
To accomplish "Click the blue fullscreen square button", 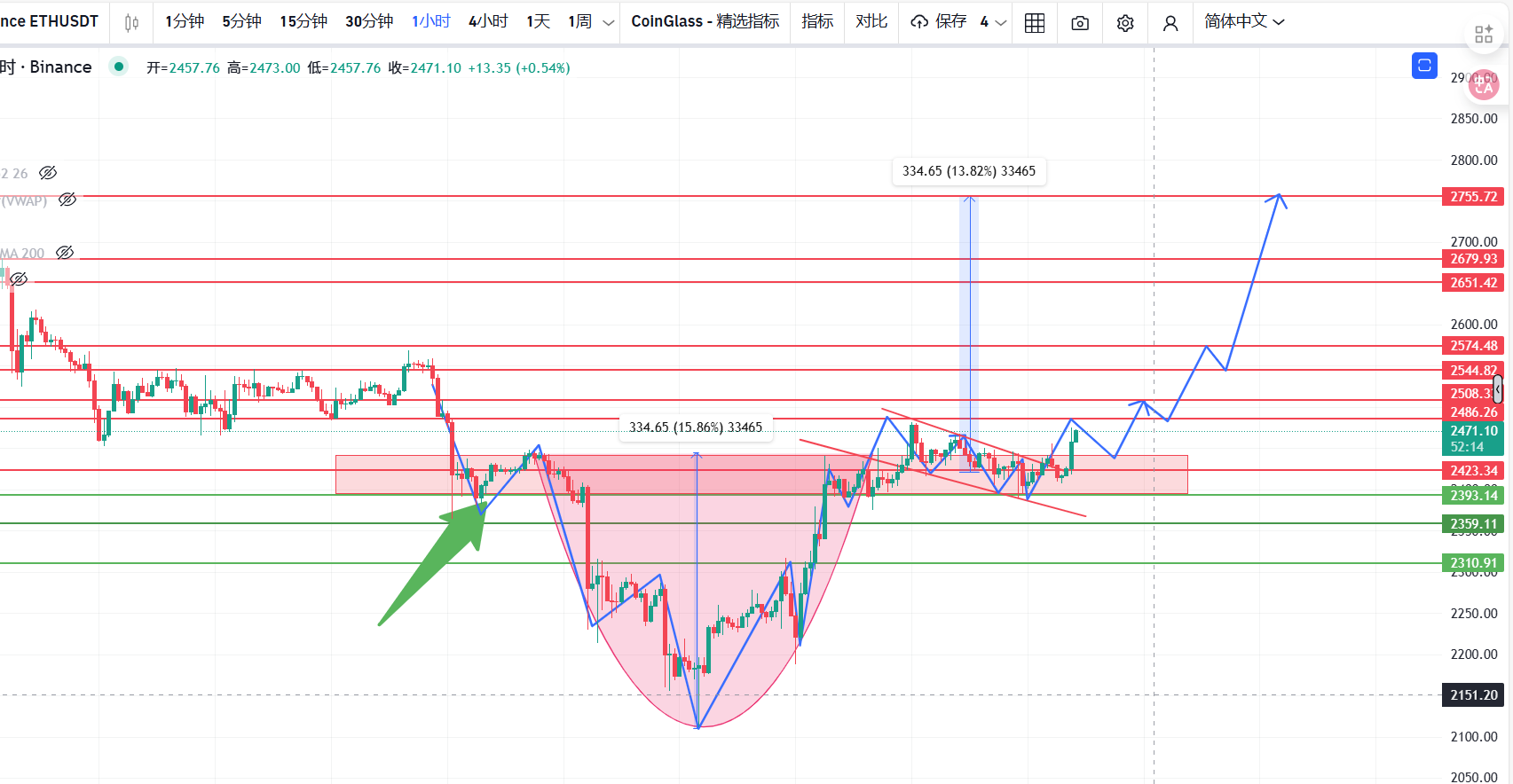I will pyautogui.click(x=1424, y=66).
